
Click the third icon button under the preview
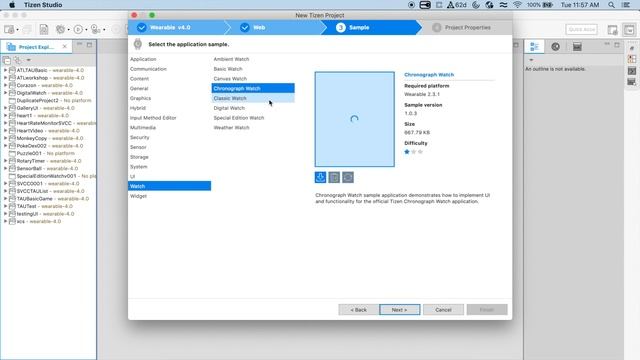click(x=348, y=177)
